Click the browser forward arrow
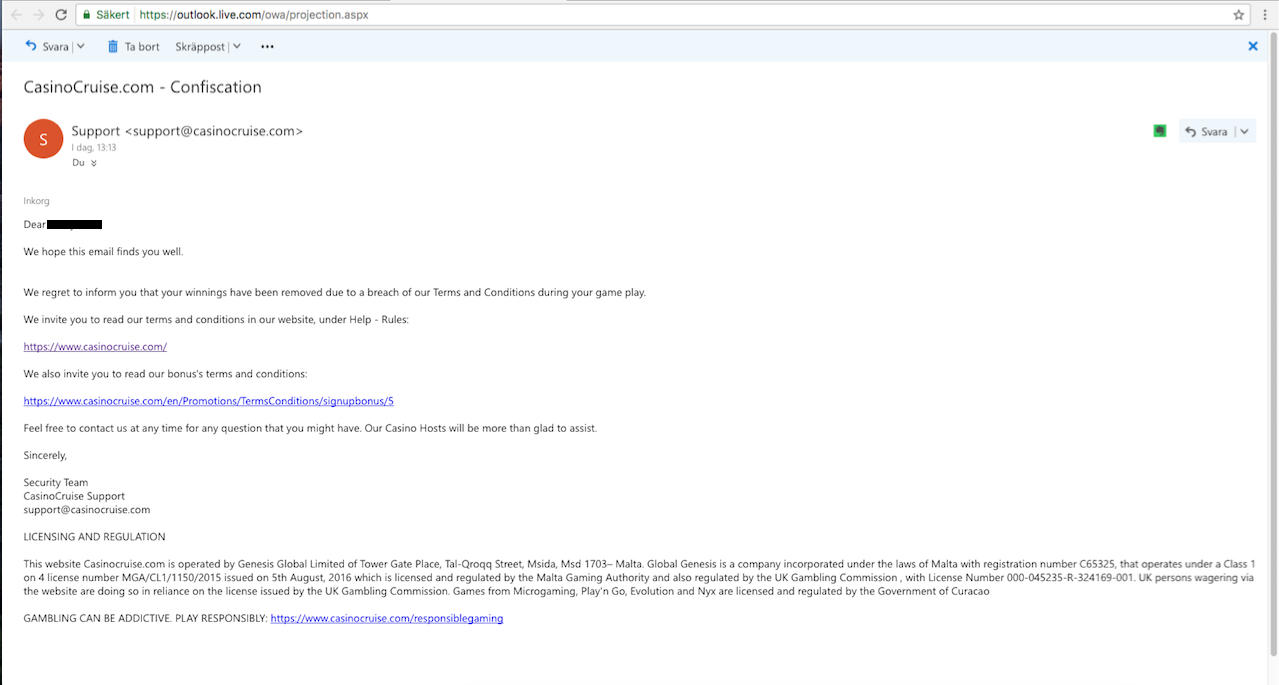The image size is (1279, 685). (x=39, y=15)
